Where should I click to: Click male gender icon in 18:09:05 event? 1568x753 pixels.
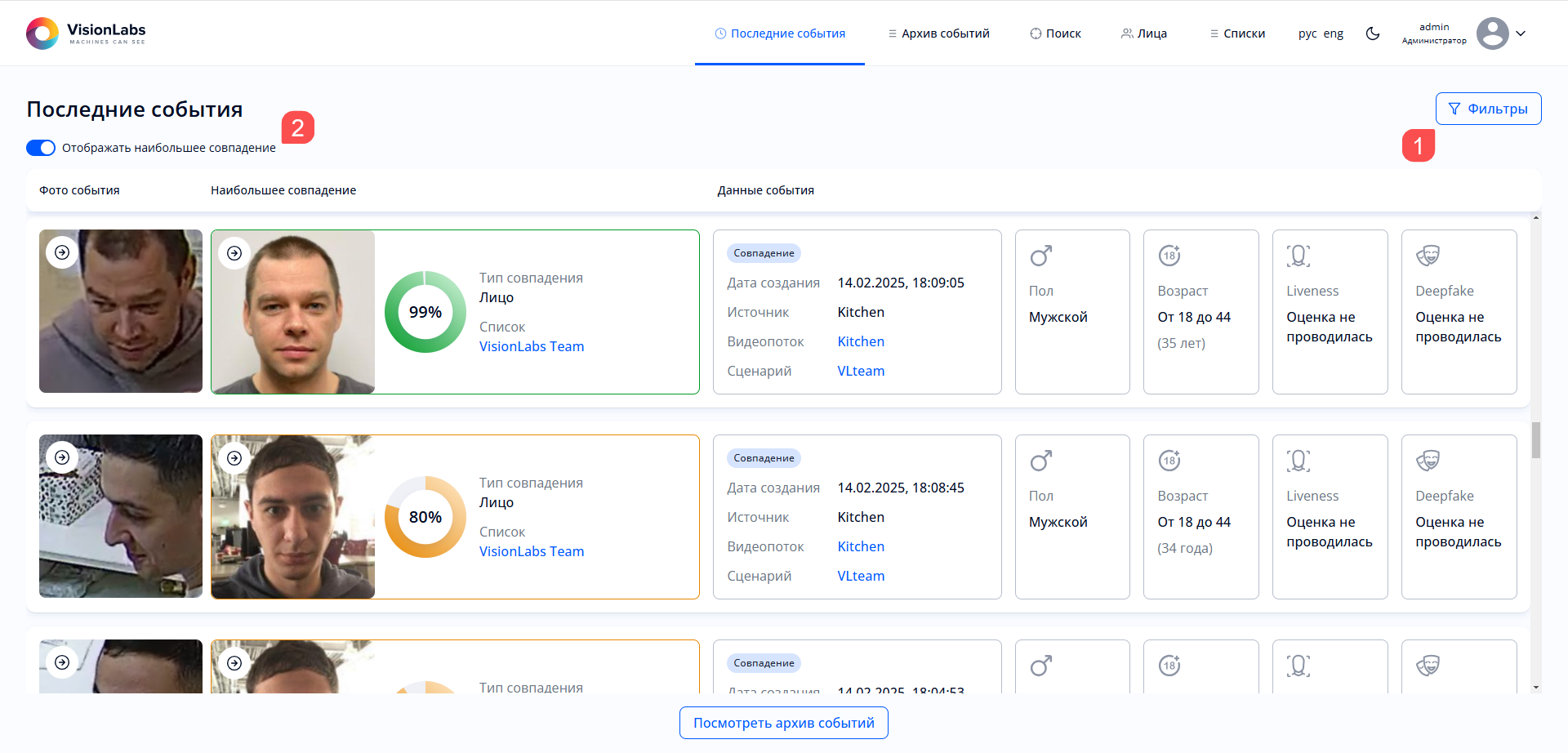1040,256
